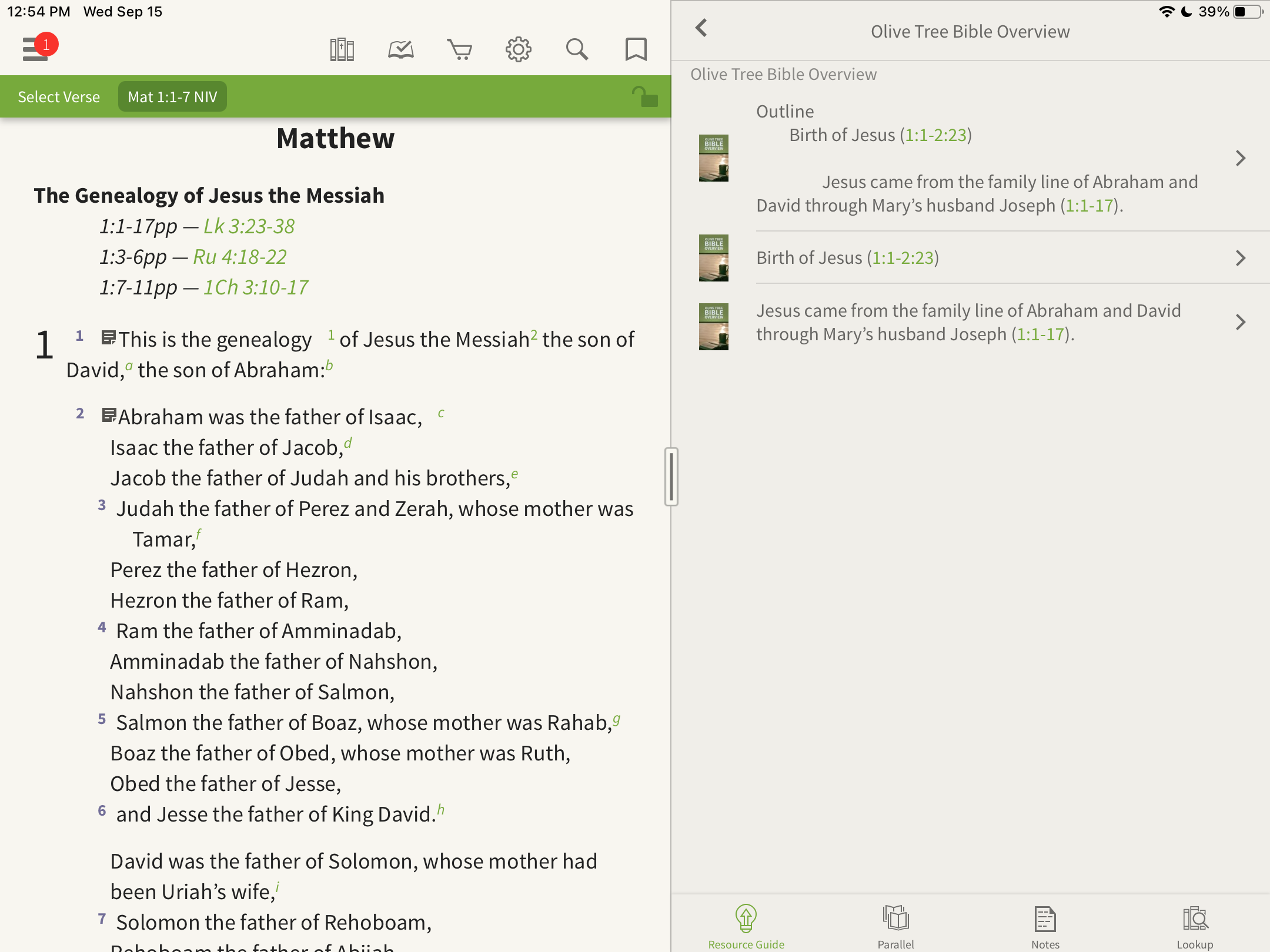This screenshot has width=1270, height=952.
Task: Tap footnote i after Uriah's wife
Action: [278, 887]
